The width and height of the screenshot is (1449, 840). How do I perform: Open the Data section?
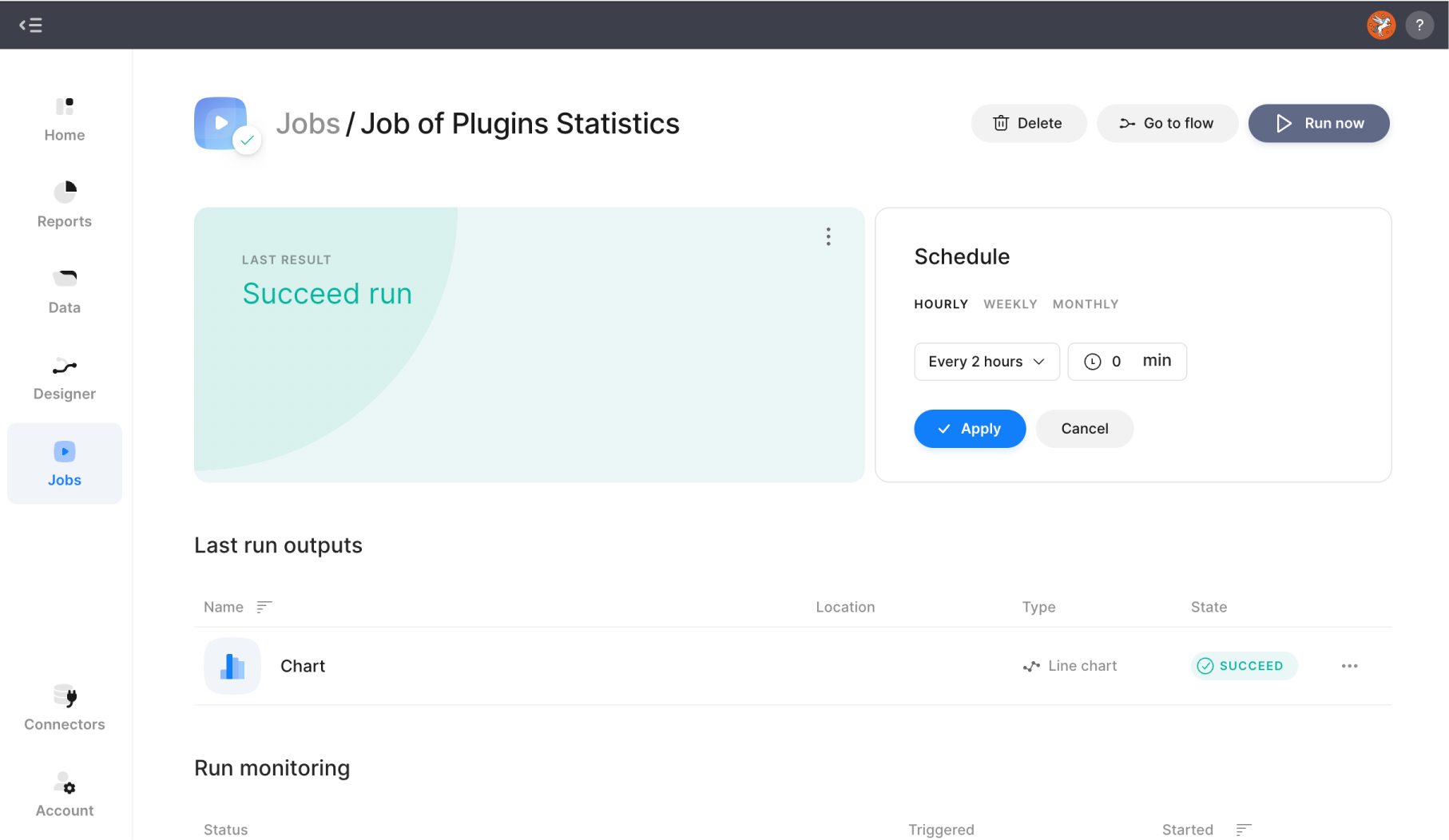(64, 289)
